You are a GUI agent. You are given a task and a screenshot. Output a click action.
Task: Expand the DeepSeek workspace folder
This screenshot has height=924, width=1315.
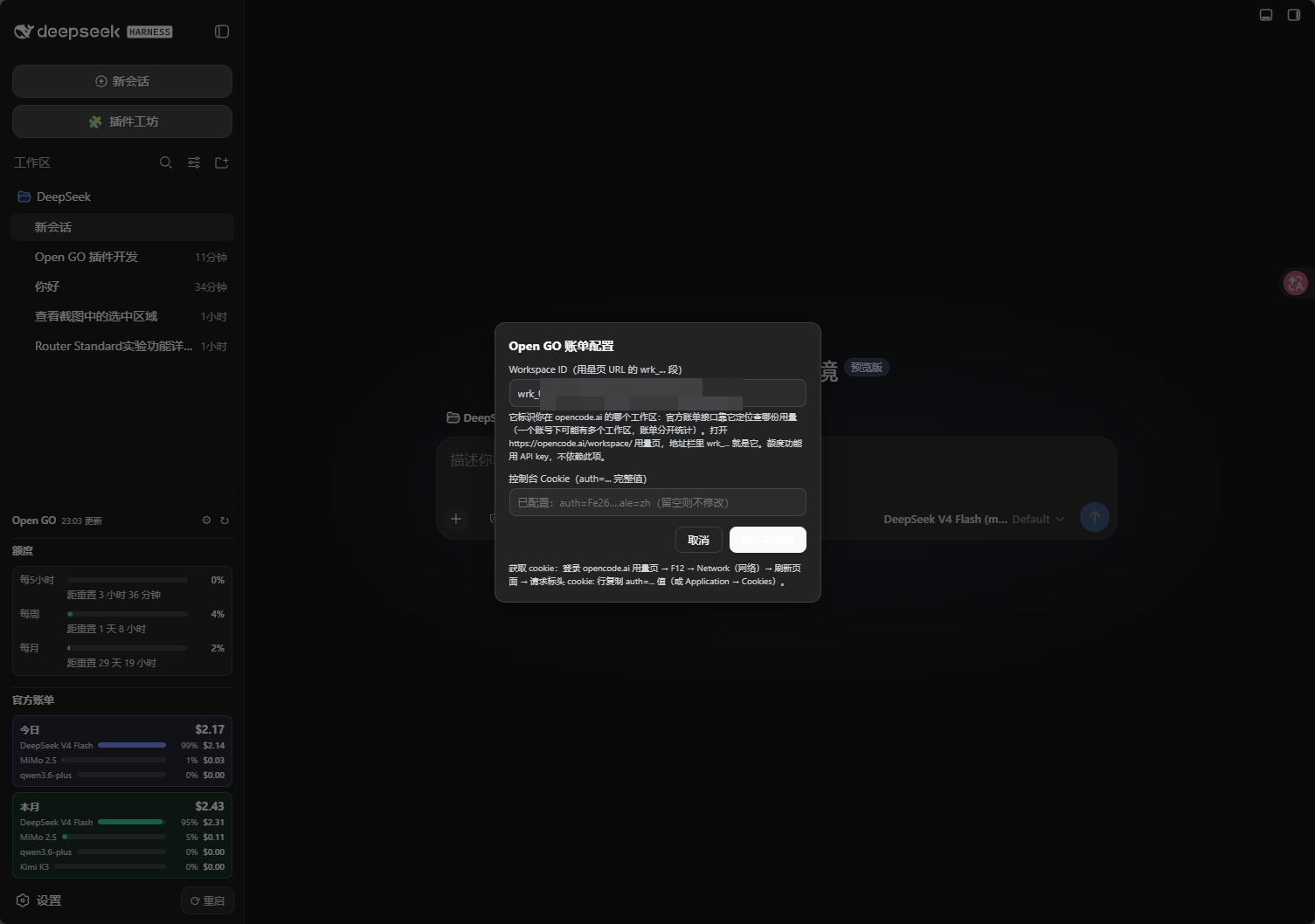click(x=54, y=197)
